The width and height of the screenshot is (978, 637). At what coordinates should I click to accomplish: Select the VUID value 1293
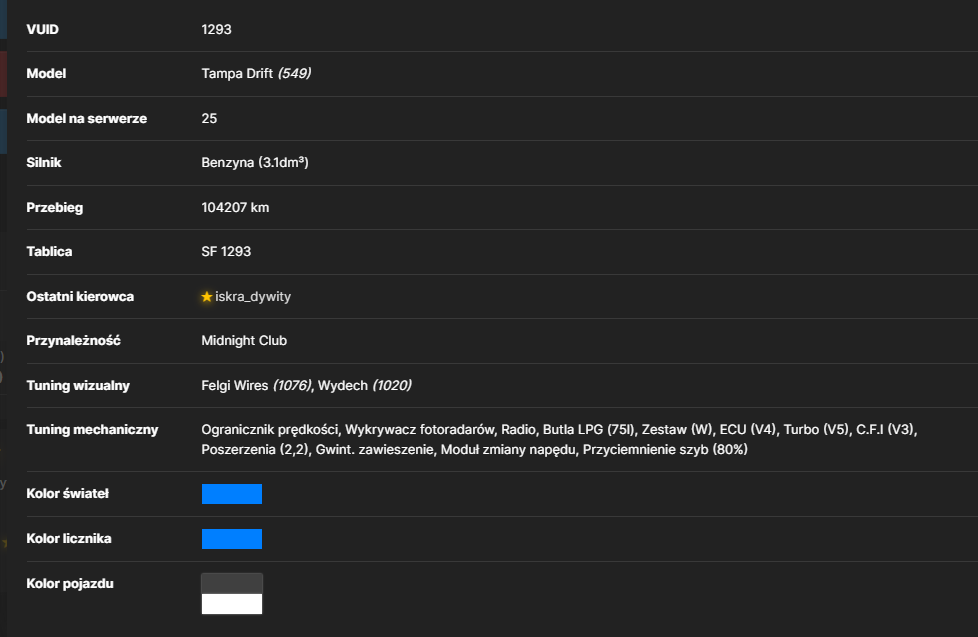pos(216,29)
